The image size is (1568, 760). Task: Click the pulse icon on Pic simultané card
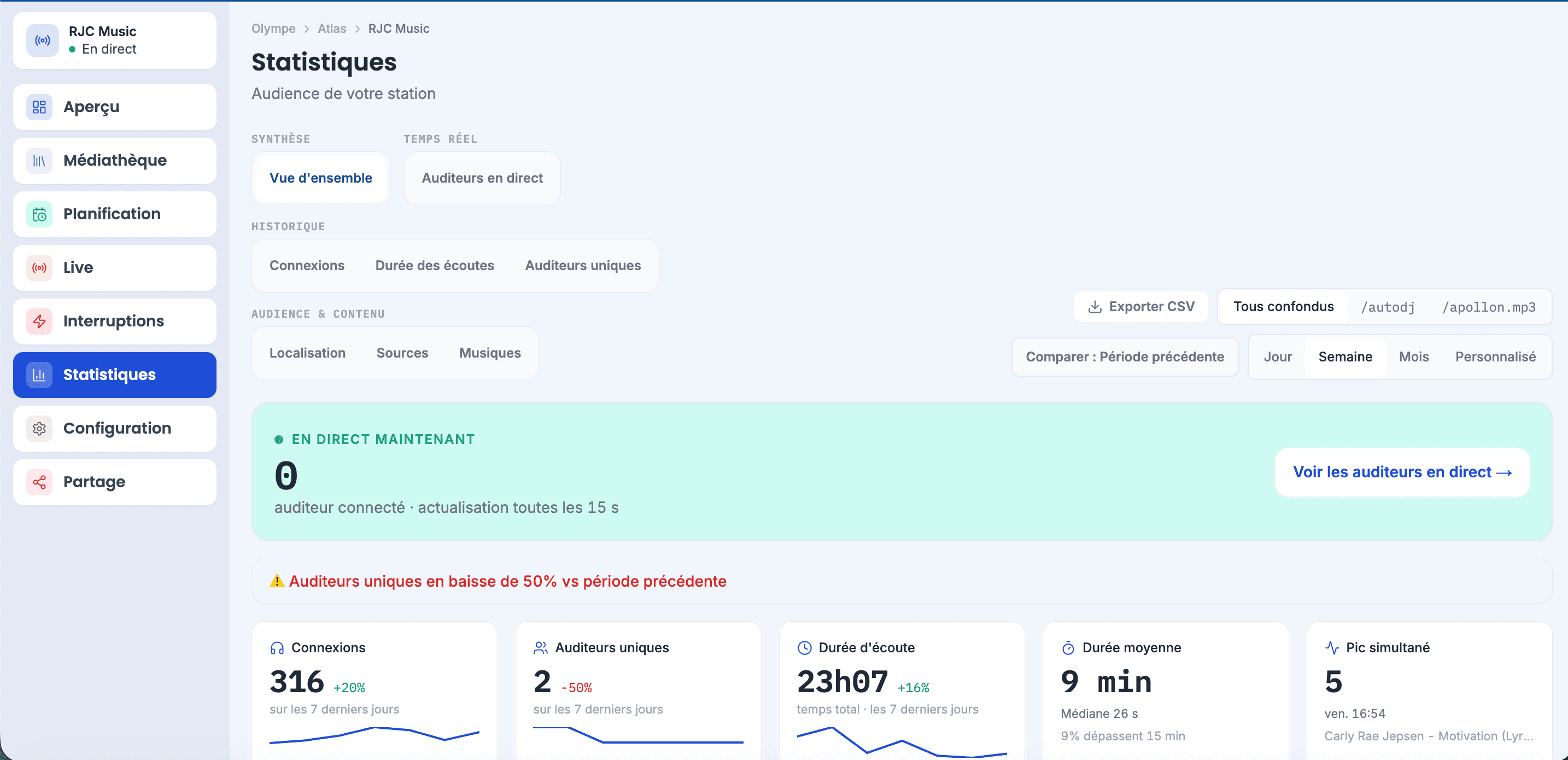1332,648
